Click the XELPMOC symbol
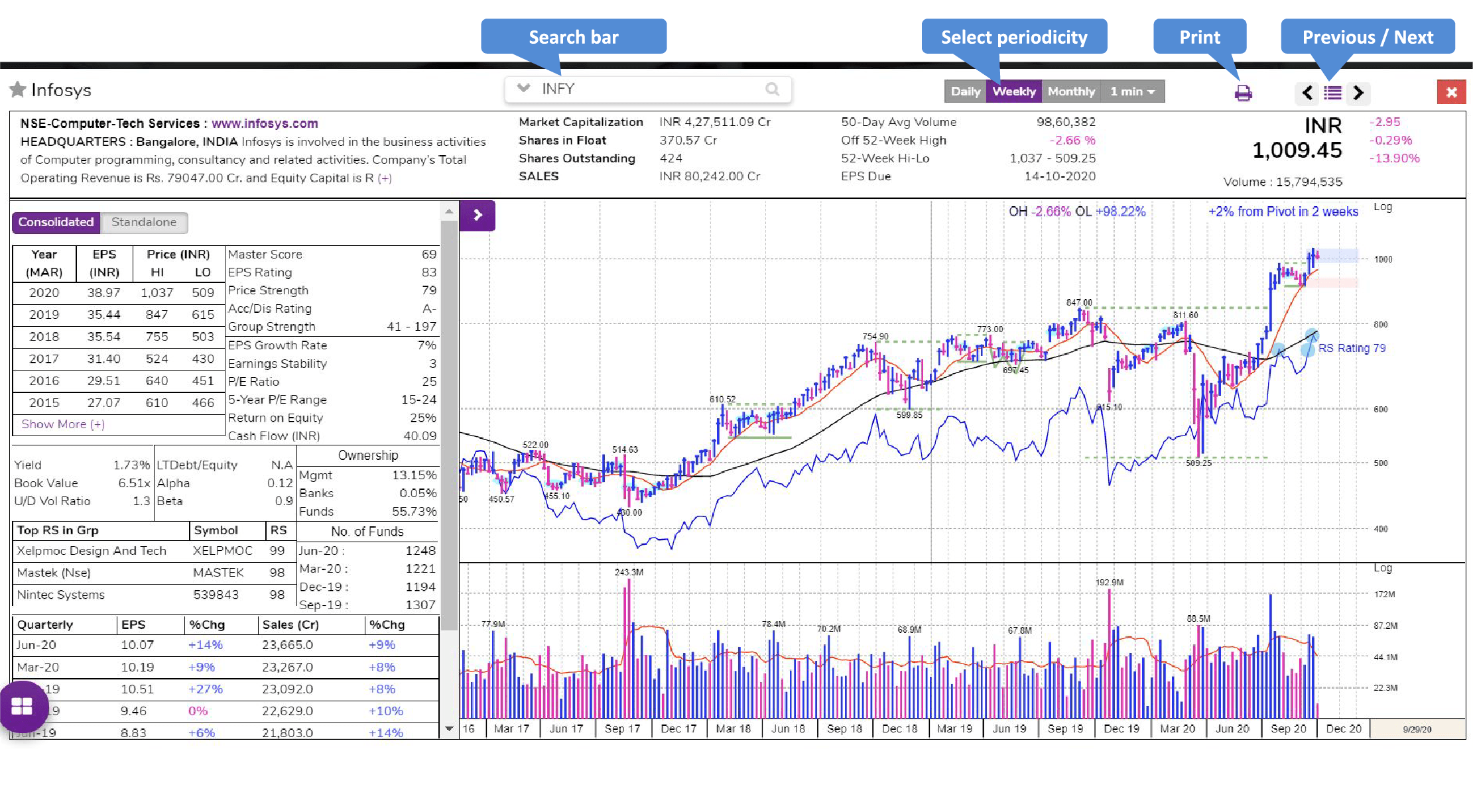This screenshot has height=812, width=1473. click(x=222, y=551)
